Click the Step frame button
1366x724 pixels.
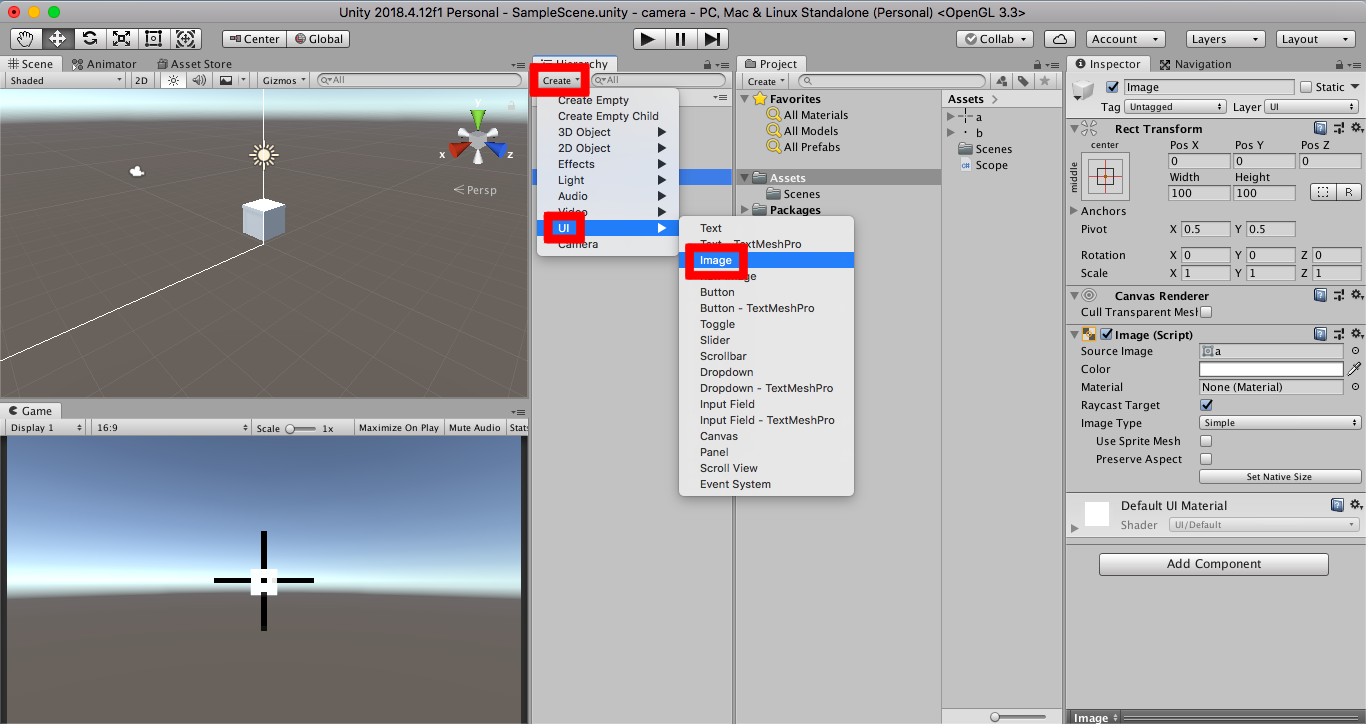click(711, 39)
